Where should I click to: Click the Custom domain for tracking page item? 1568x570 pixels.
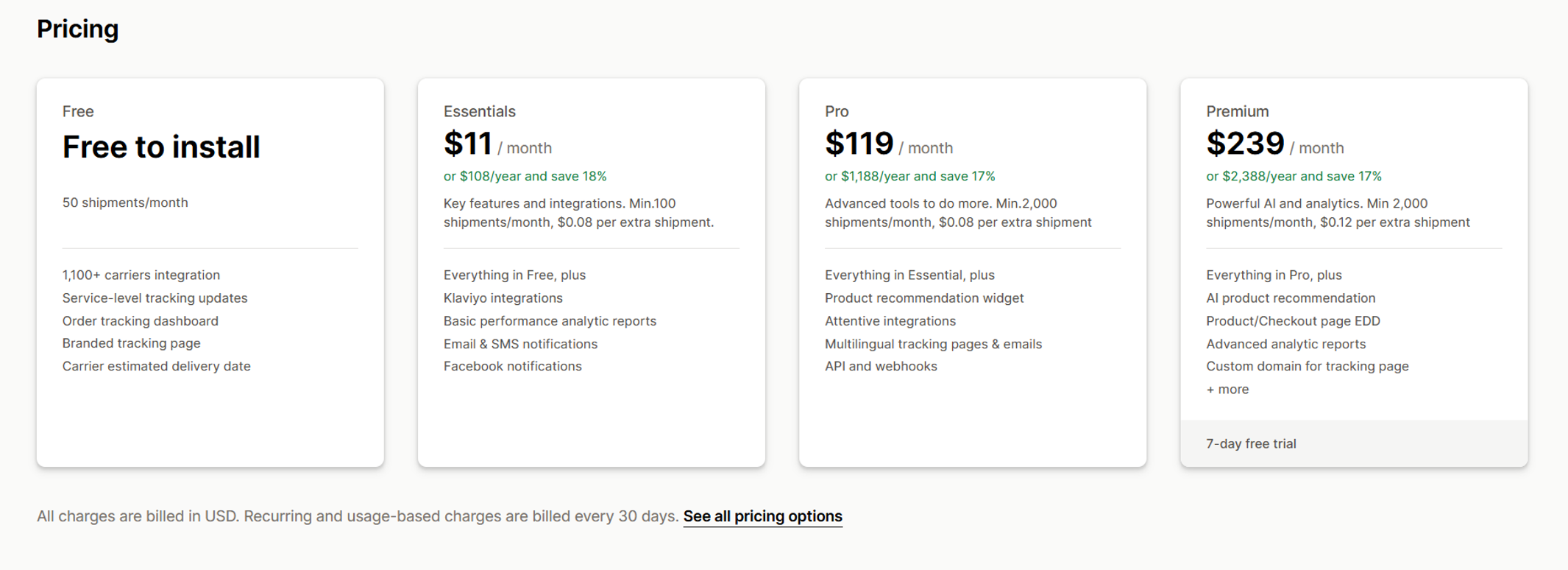click(x=1307, y=366)
